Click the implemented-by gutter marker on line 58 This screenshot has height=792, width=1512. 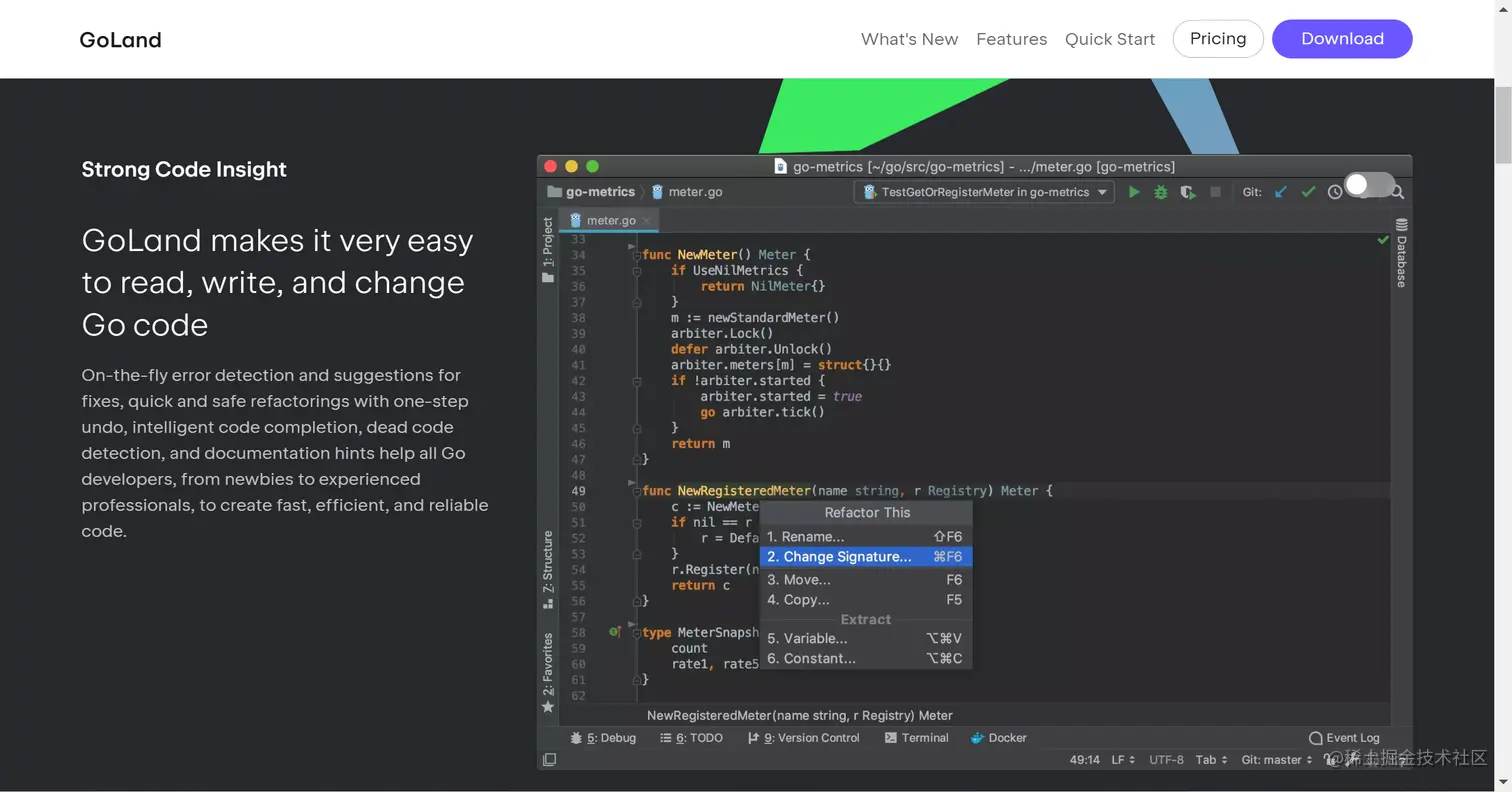(x=615, y=632)
